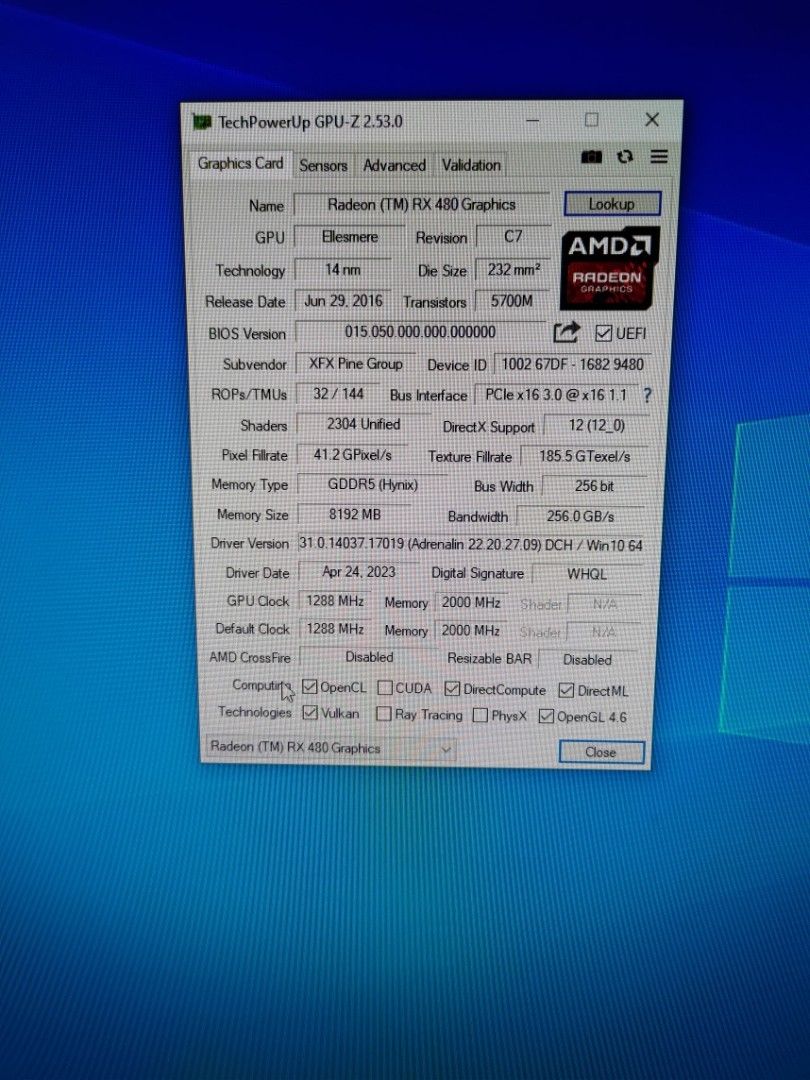The width and height of the screenshot is (810, 1080).
Task: Click the Memory Type value GDDR5 (Hynix)
Action: [373, 485]
